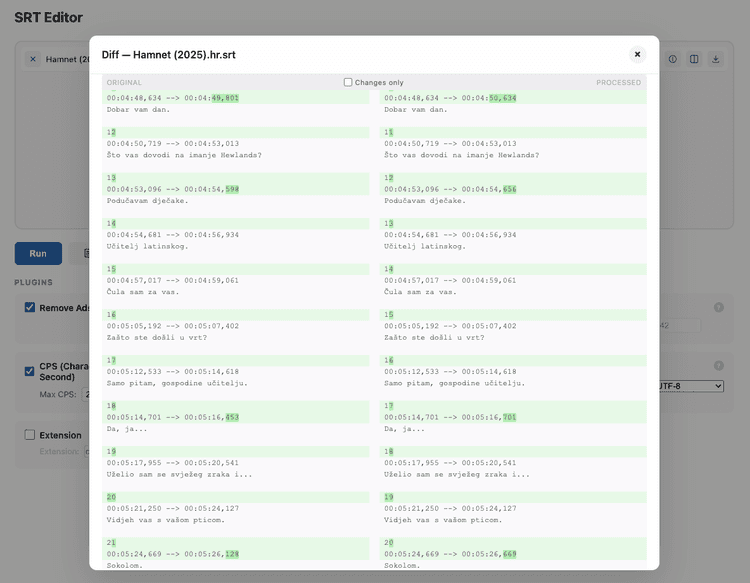Download the processed file icon
The width and height of the screenshot is (750, 583).
tap(716, 59)
